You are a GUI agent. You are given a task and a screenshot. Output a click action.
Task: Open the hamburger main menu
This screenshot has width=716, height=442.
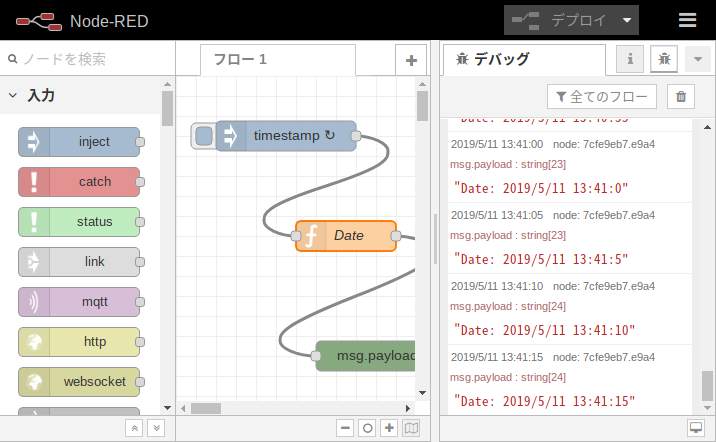click(x=687, y=20)
